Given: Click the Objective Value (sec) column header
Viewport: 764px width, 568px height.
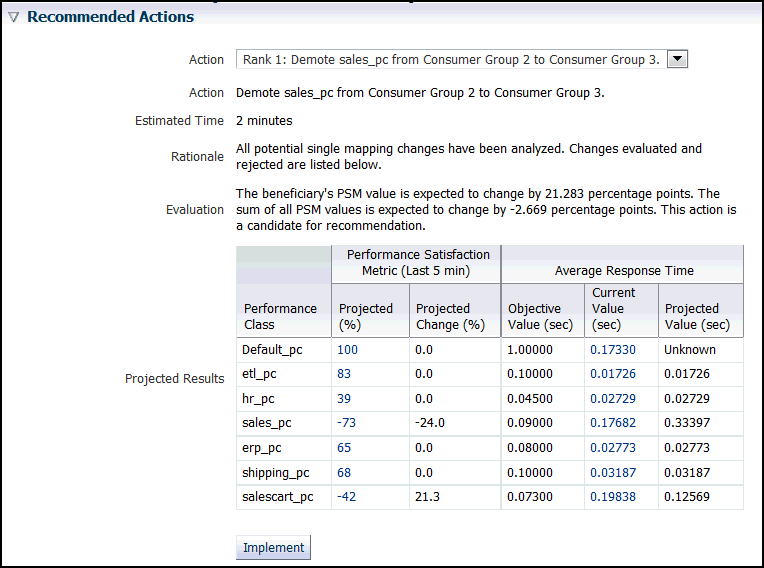Looking at the screenshot, I should (x=543, y=310).
